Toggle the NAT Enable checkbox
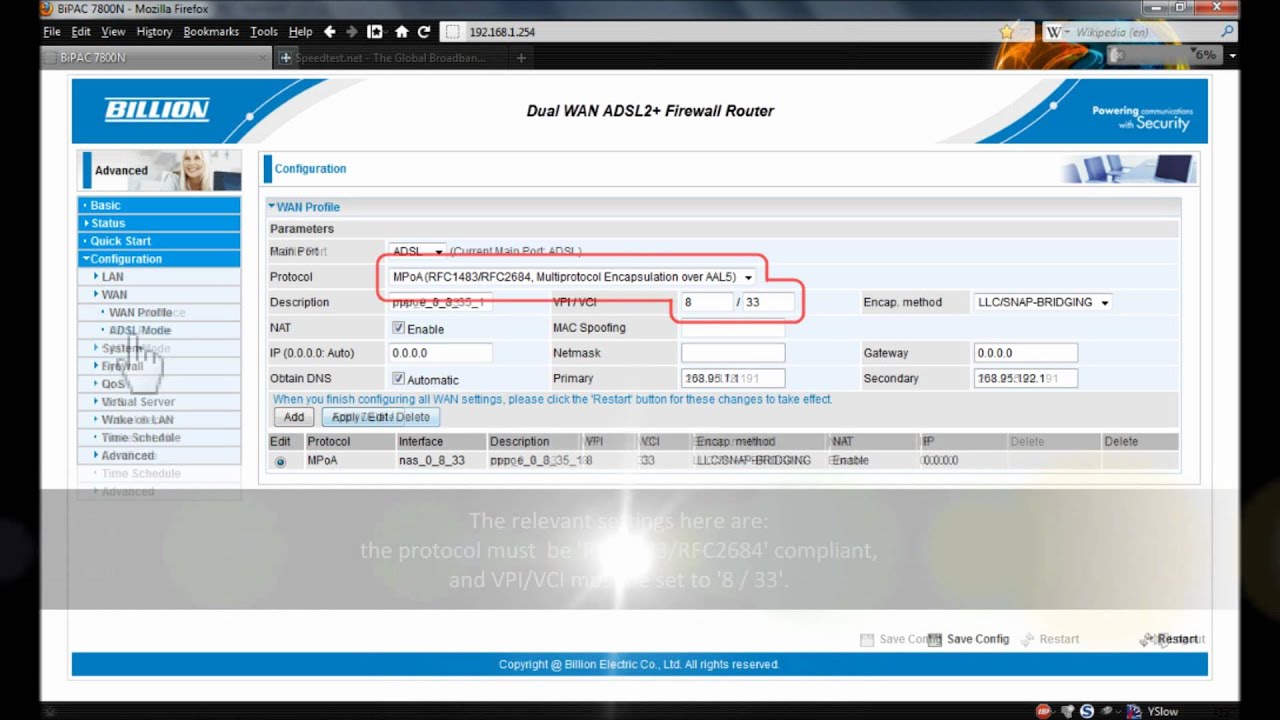Image resolution: width=1280 pixels, height=720 pixels. click(398, 328)
